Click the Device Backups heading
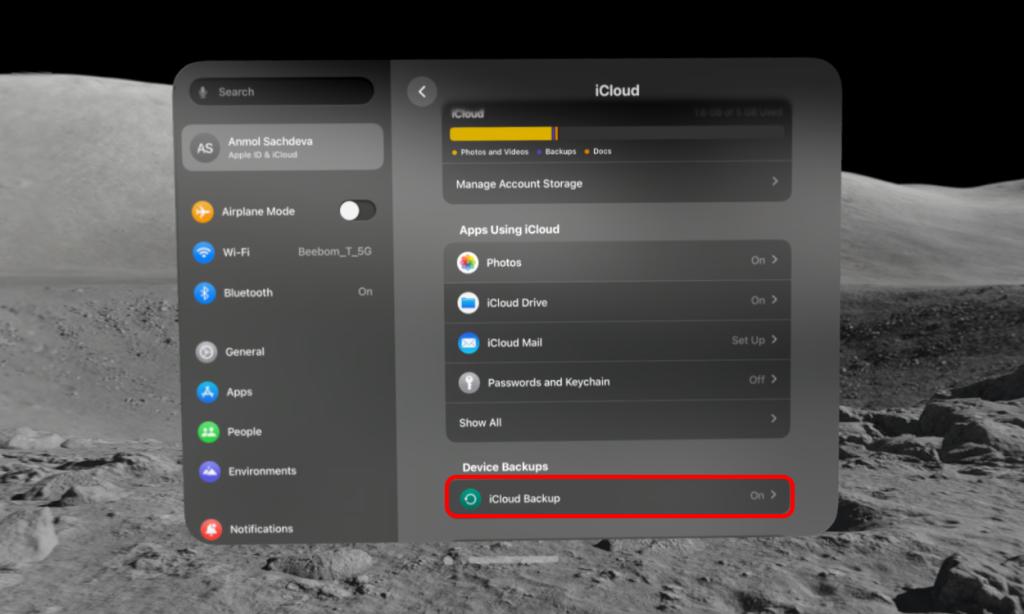Screen dimensions: 1024x614 505,467
